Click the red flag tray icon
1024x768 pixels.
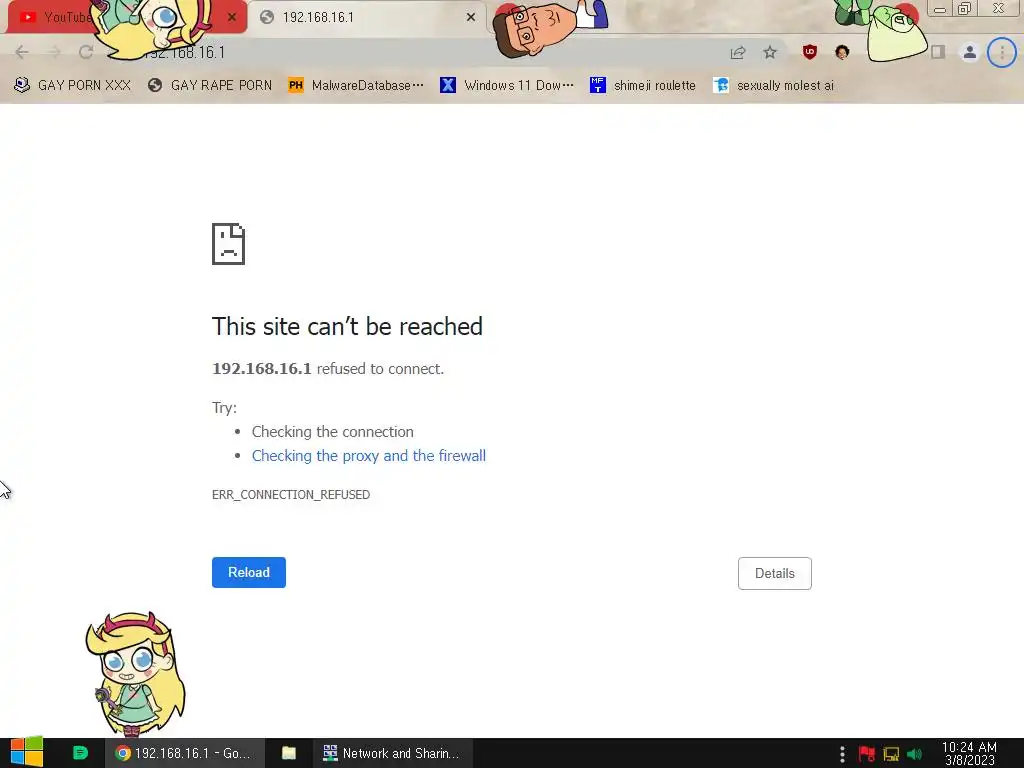point(867,754)
